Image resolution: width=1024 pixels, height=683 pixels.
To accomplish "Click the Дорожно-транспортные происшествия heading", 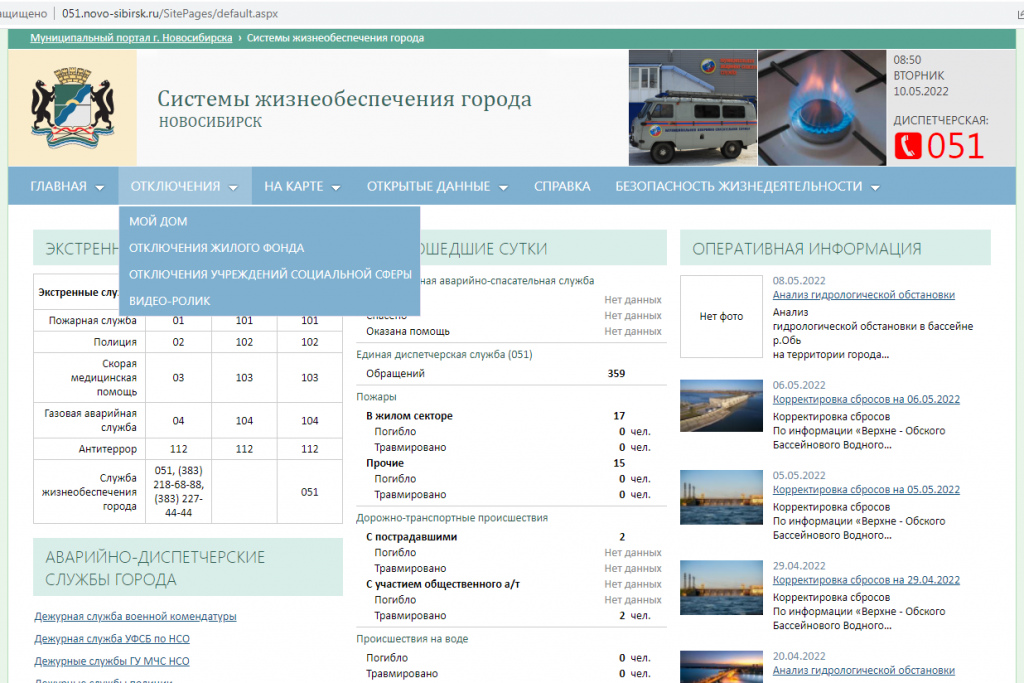I will click(452, 518).
